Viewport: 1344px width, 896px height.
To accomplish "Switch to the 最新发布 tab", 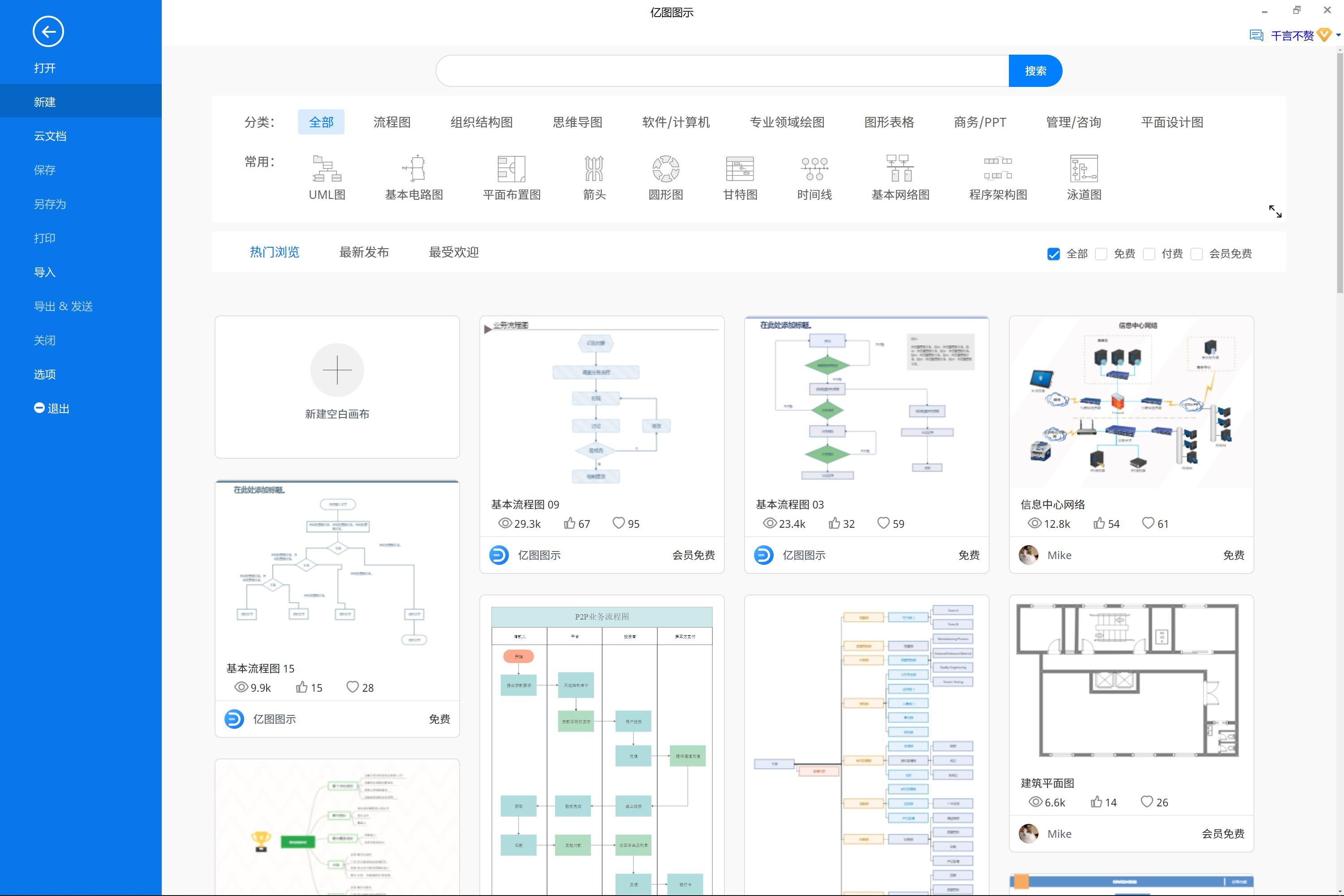I will [364, 252].
